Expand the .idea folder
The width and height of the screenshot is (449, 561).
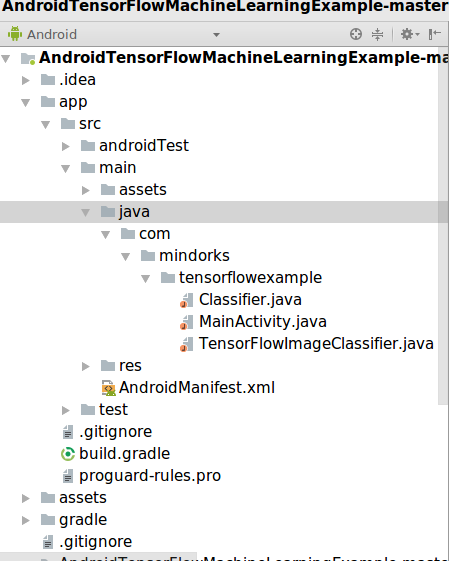(26, 80)
